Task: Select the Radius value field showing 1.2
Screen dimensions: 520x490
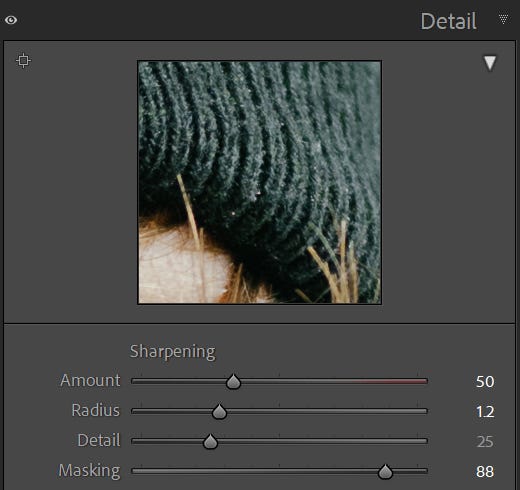Action: (485, 412)
